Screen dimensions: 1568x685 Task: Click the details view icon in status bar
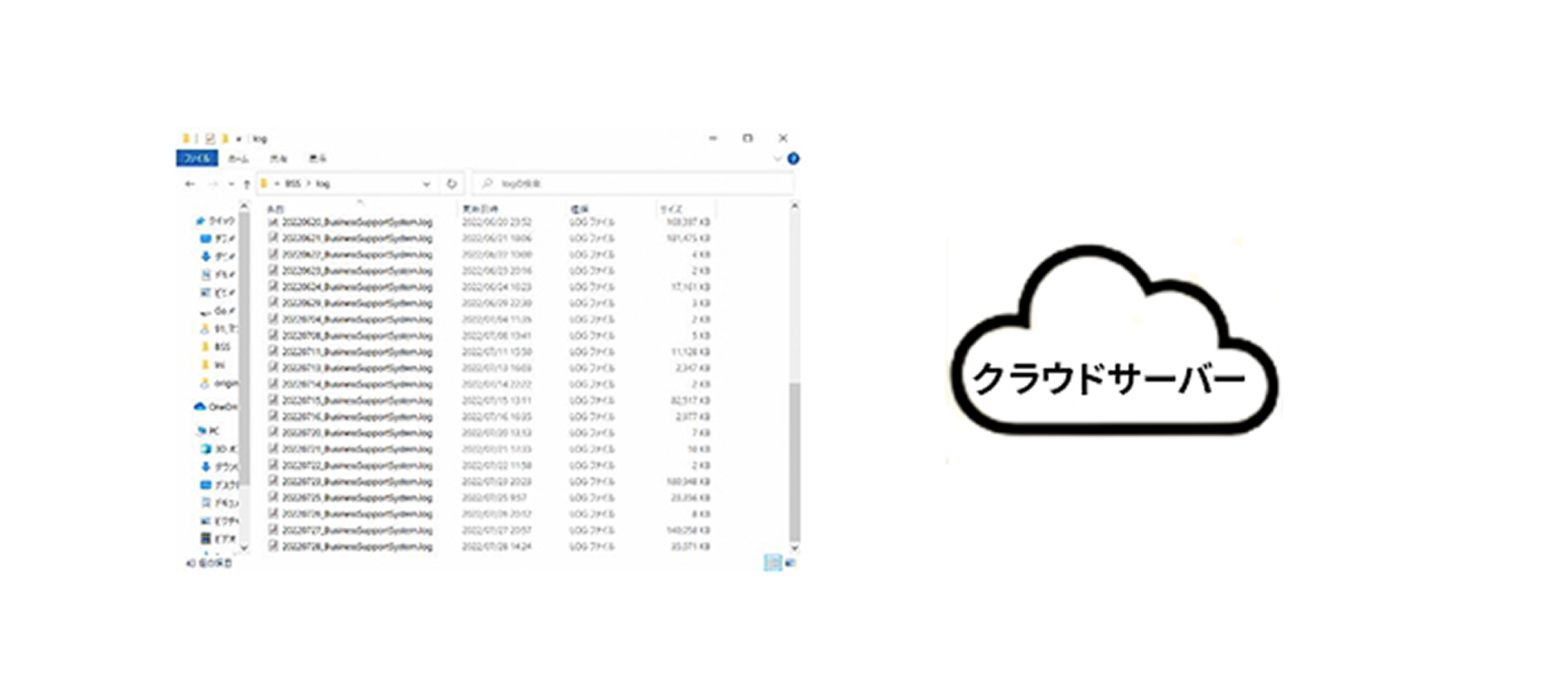(772, 563)
